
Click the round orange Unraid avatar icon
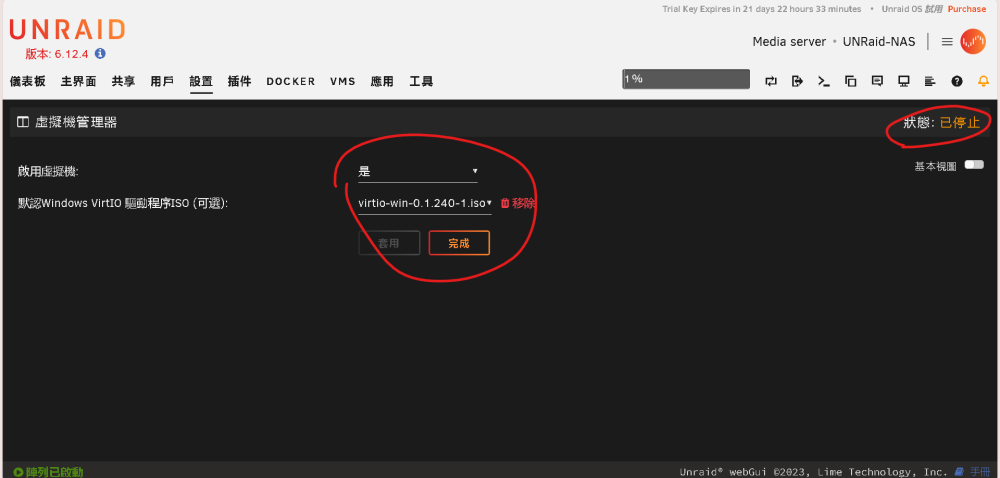coord(973,41)
